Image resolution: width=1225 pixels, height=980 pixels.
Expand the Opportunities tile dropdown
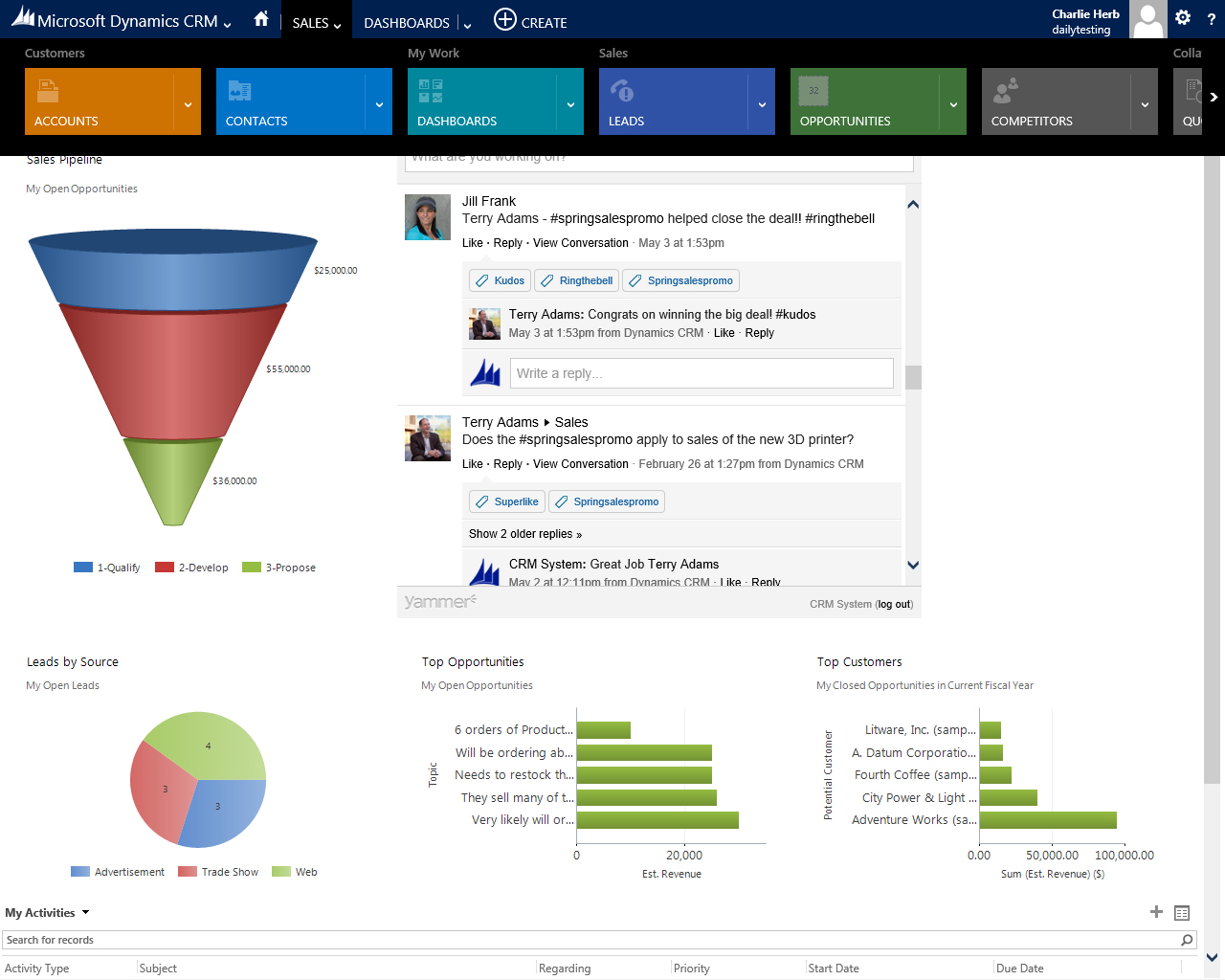(953, 104)
